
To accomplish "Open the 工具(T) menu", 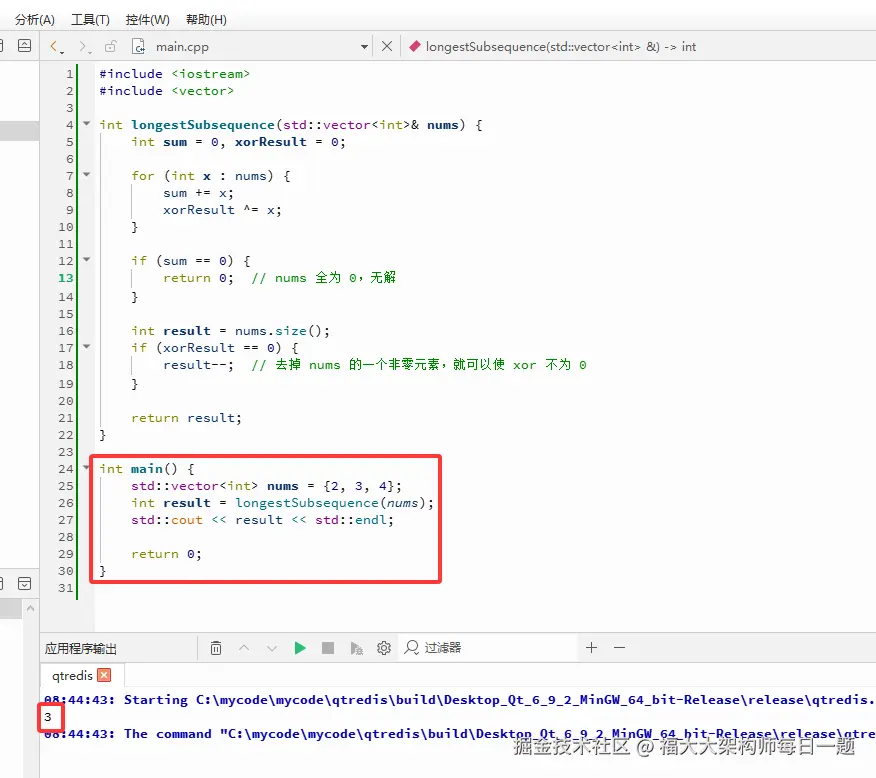I will (91, 20).
